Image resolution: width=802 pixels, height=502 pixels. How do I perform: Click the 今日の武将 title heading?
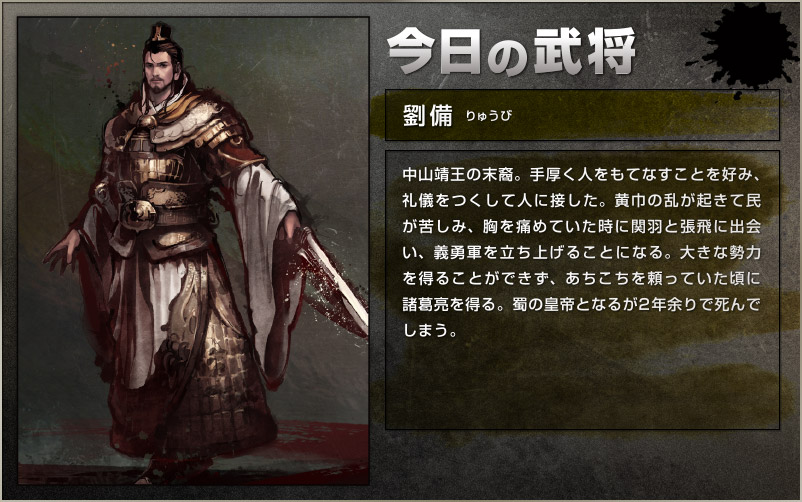[x=511, y=51]
